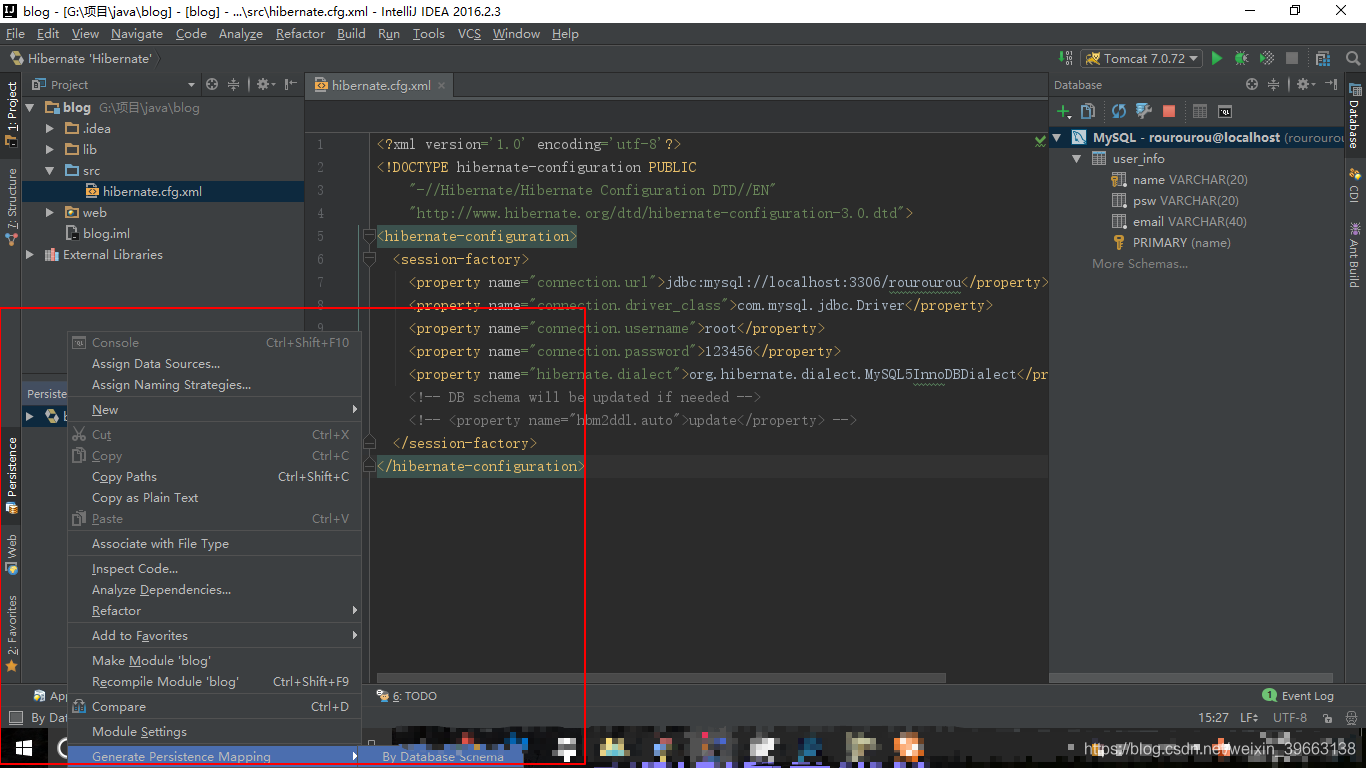The height and width of the screenshot is (768, 1366).
Task: Open the QL database console icon
Action: click(x=1225, y=112)
